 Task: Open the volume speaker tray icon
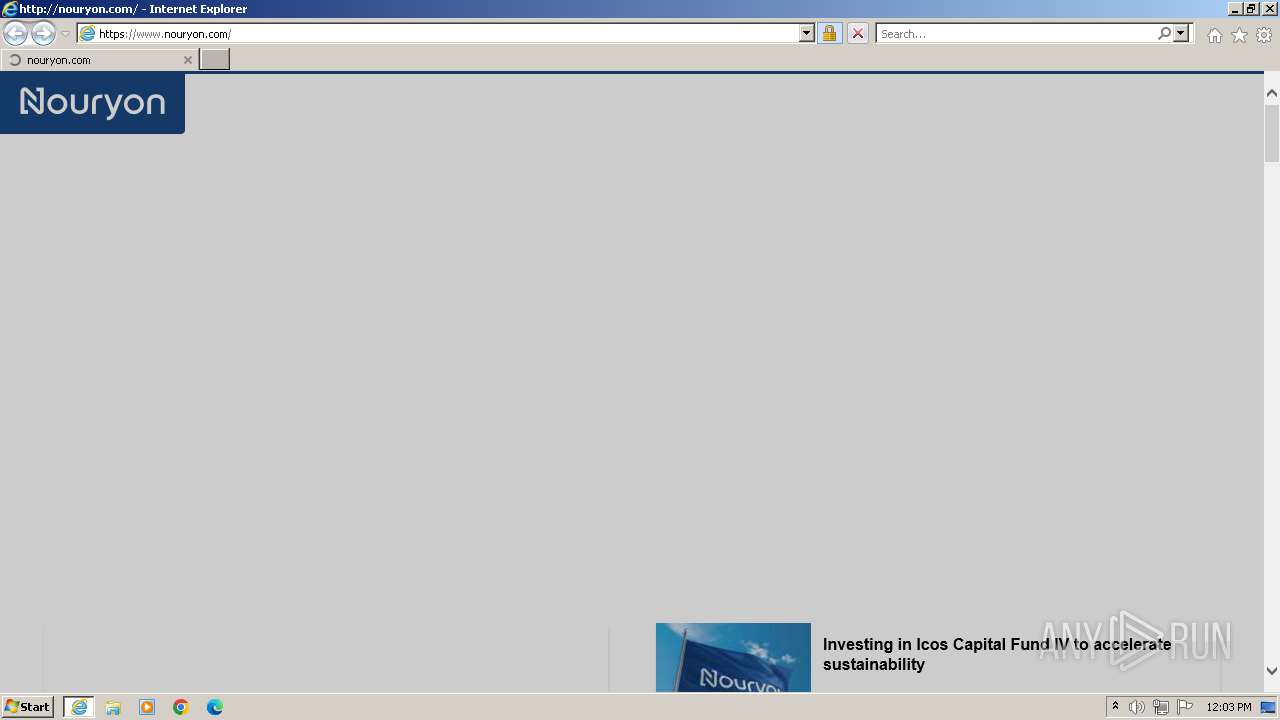coord(1137,707)
